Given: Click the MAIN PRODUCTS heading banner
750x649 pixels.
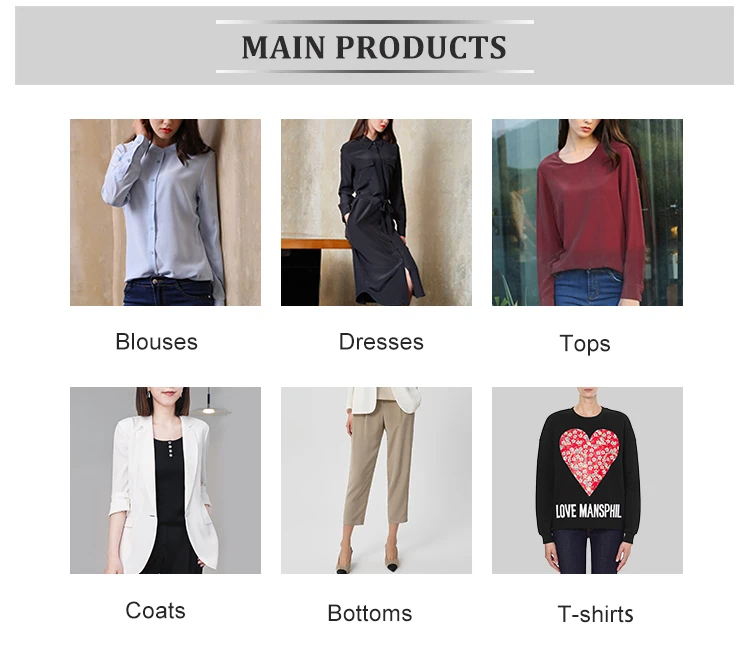Looking at the screenshot, I should pyautogui.click(x=375, y=46).
